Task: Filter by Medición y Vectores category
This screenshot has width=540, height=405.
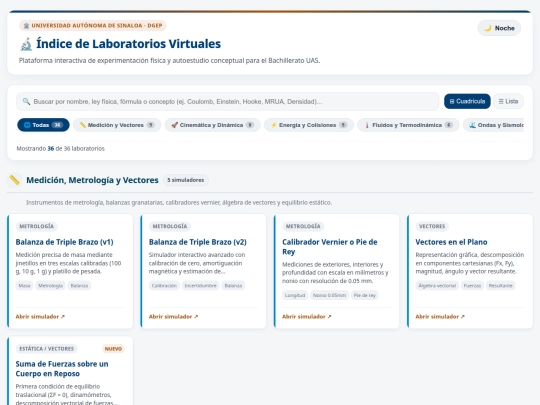Action: pyautogui.click(x=117, y=125)
